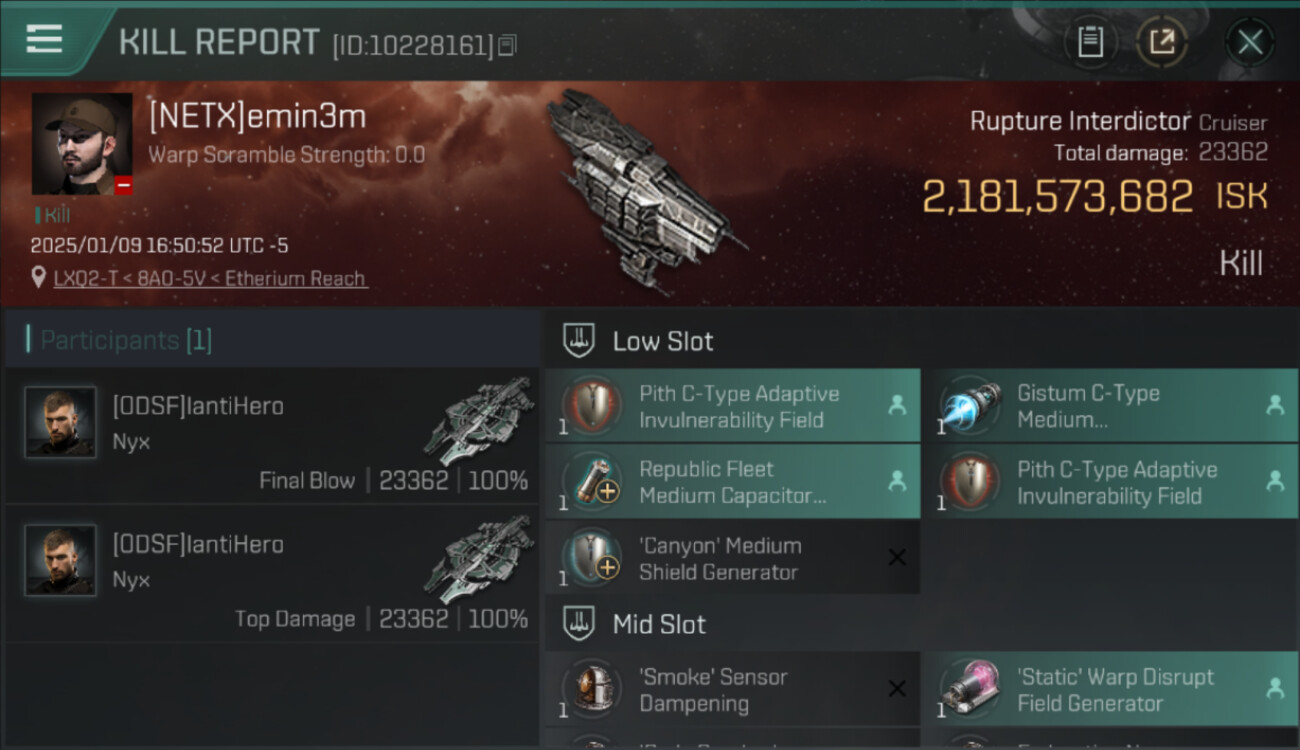Click the 'Static' Warp Disrupt Field Generator icon
Screen dimensions: 1300x750
[x=970, y=689]
